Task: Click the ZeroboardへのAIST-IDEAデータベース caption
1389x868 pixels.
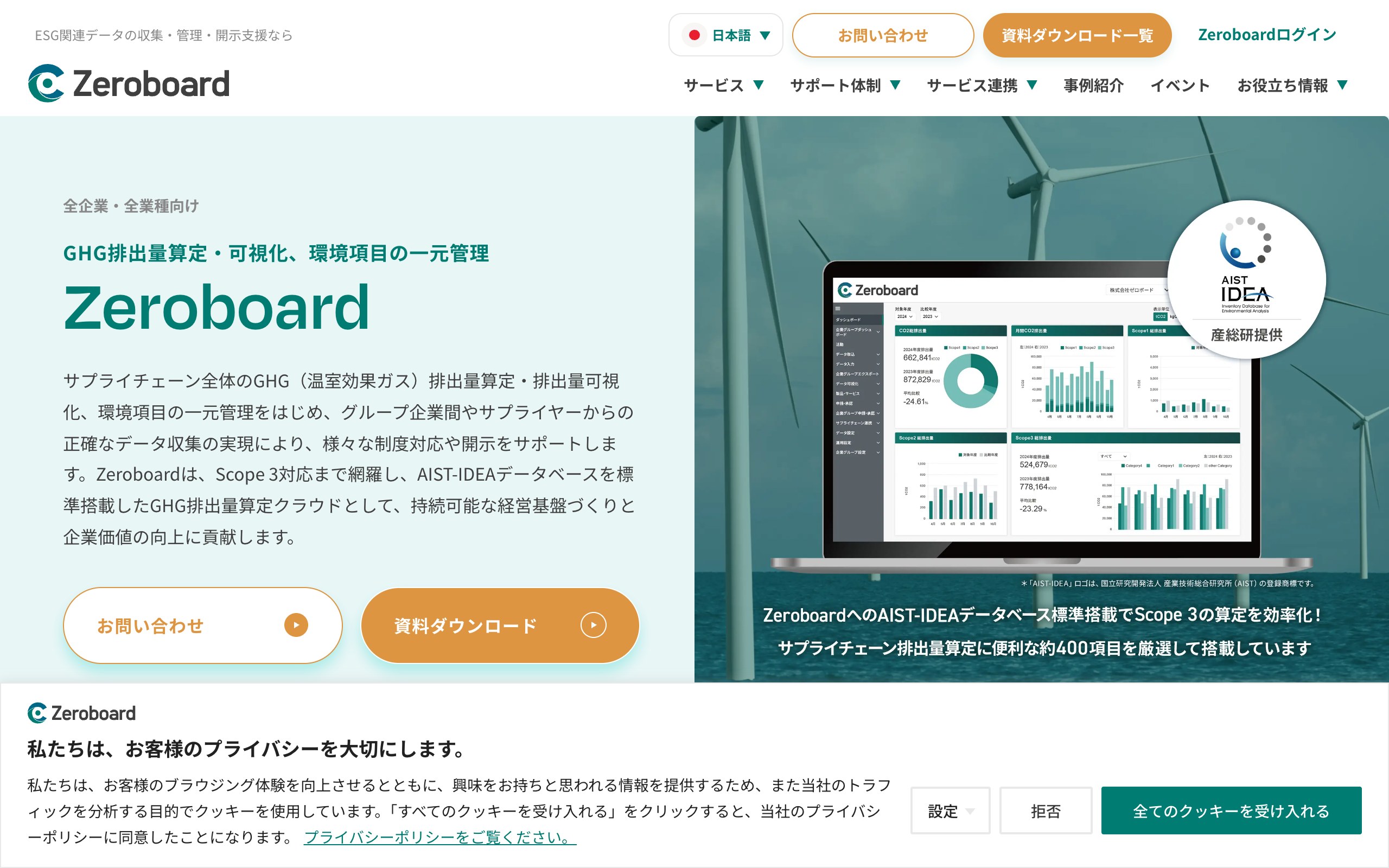Action: (x=1042, y=615)
